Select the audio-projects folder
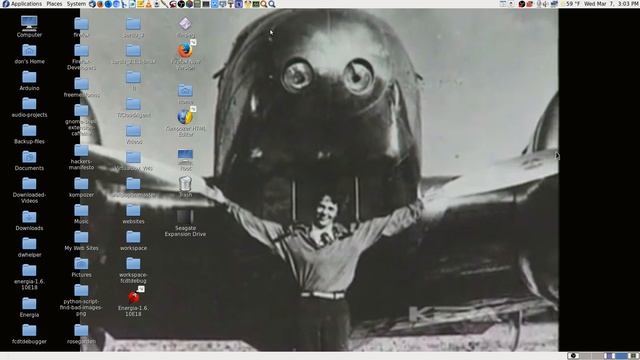The width and height of the screenshot is (640, 360). pyautogui.click(x=29, y=108)
